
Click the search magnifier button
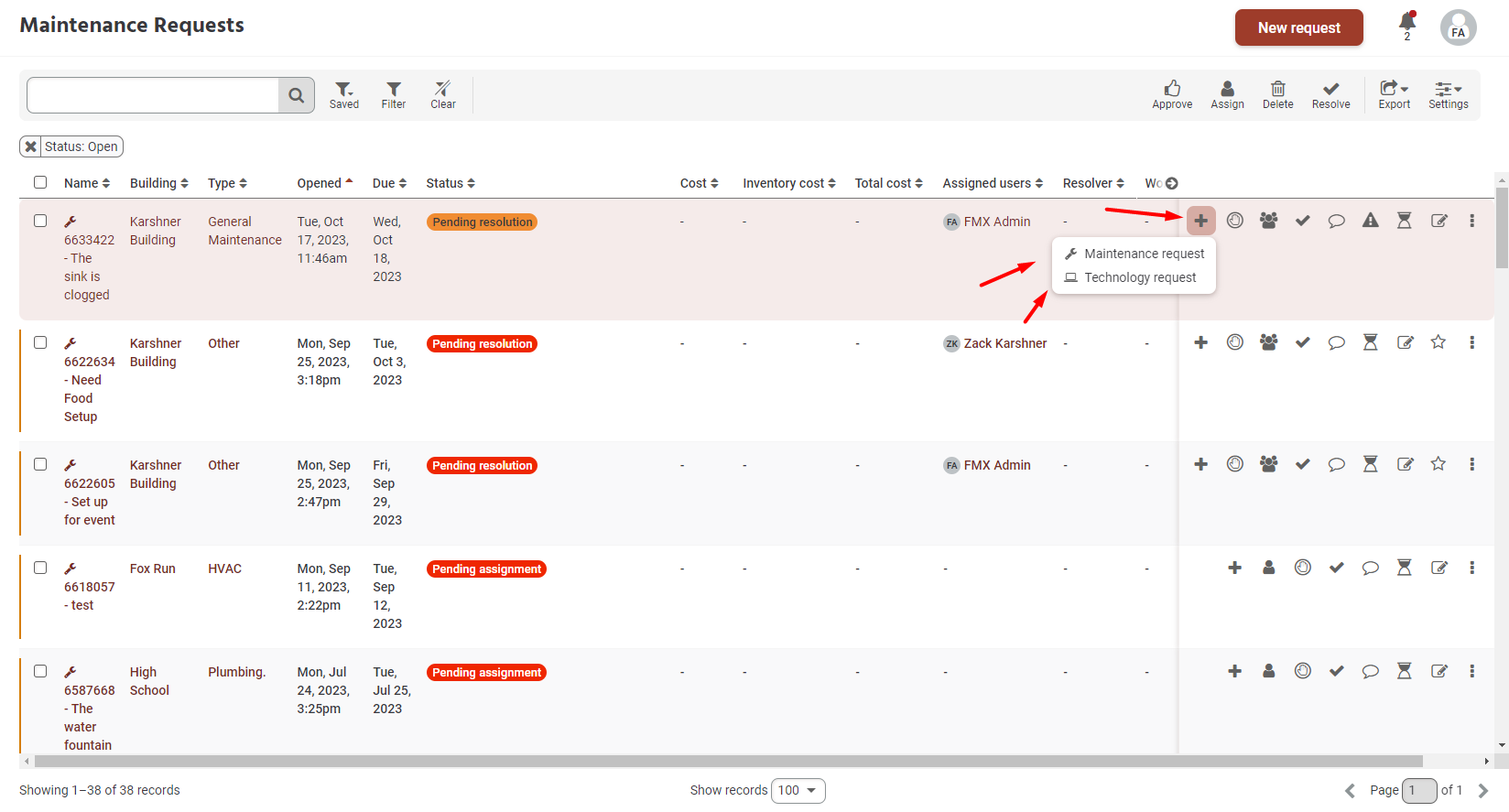click(296, 95)
